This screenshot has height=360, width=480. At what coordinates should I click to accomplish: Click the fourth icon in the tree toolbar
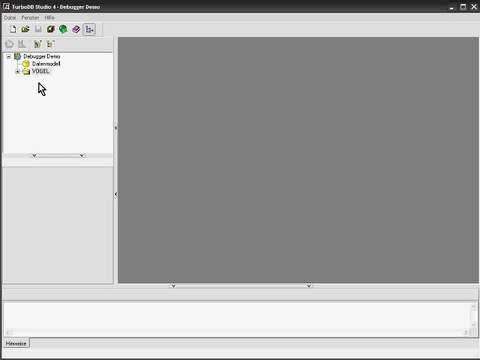[50, 44]
